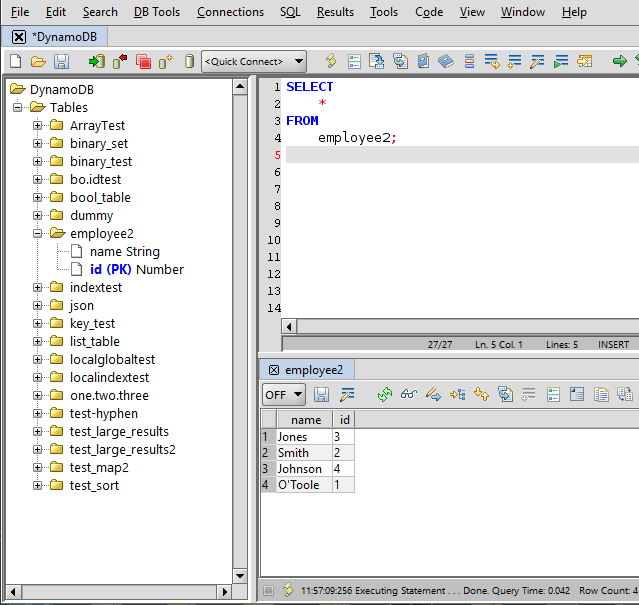
Task: Click the orange up-down arrows sort icon
Action: (481, 394)
